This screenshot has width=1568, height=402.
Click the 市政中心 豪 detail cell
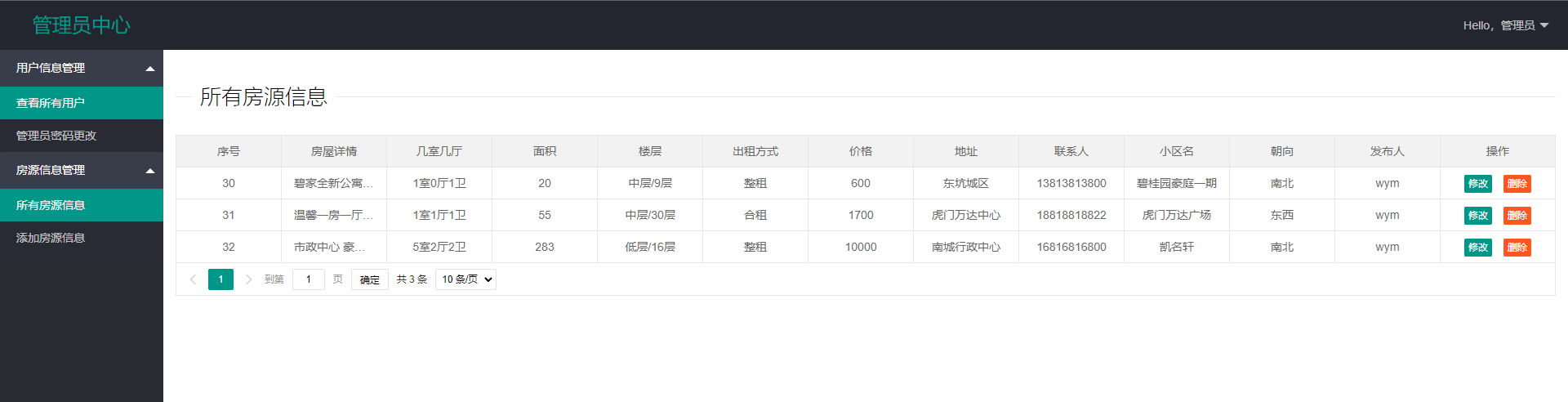(334, 247)
